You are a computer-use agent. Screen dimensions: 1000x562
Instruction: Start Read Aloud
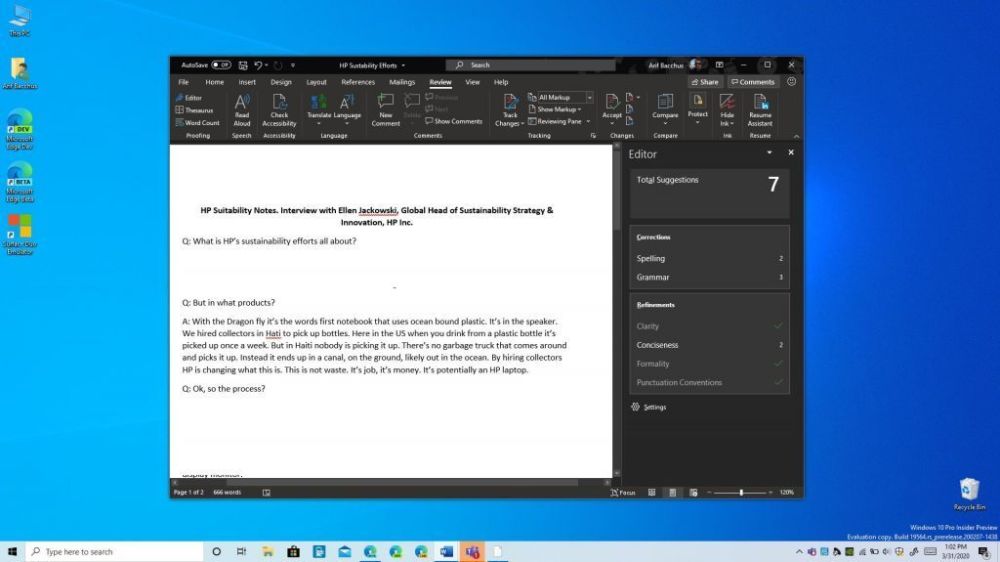coord(242,110)
